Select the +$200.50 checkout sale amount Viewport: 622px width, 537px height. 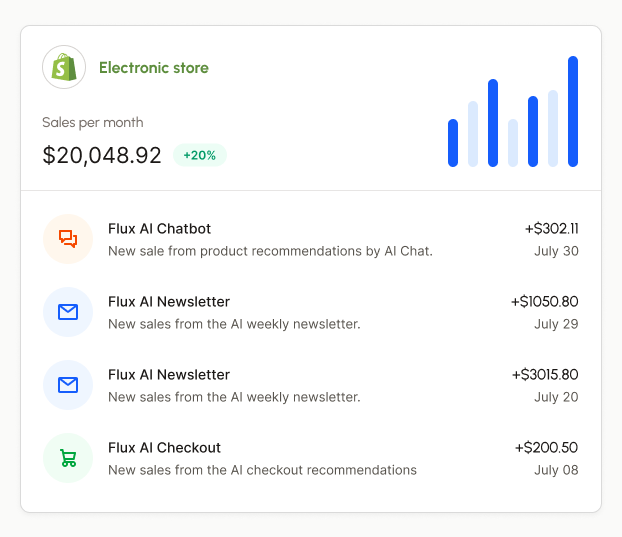pos(546,447)
